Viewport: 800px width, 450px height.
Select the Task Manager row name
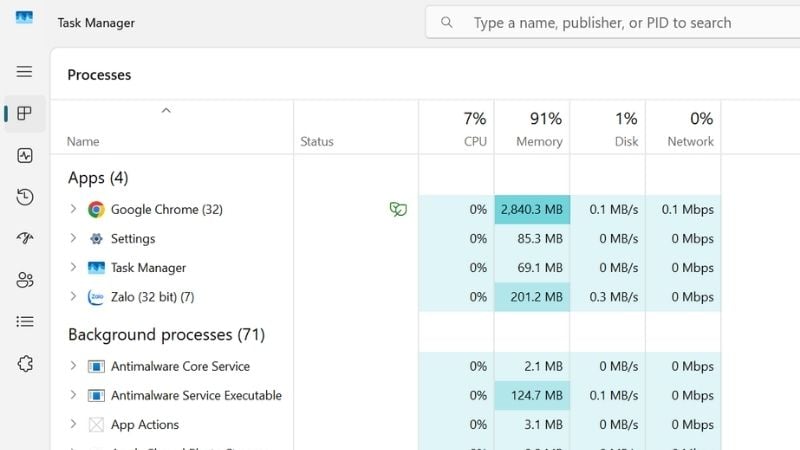pos(148,268)
